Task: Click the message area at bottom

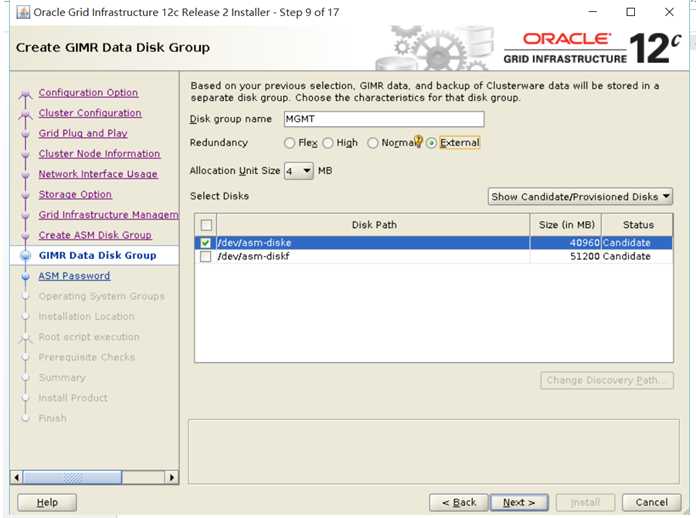Action: [x=434, y=451]
